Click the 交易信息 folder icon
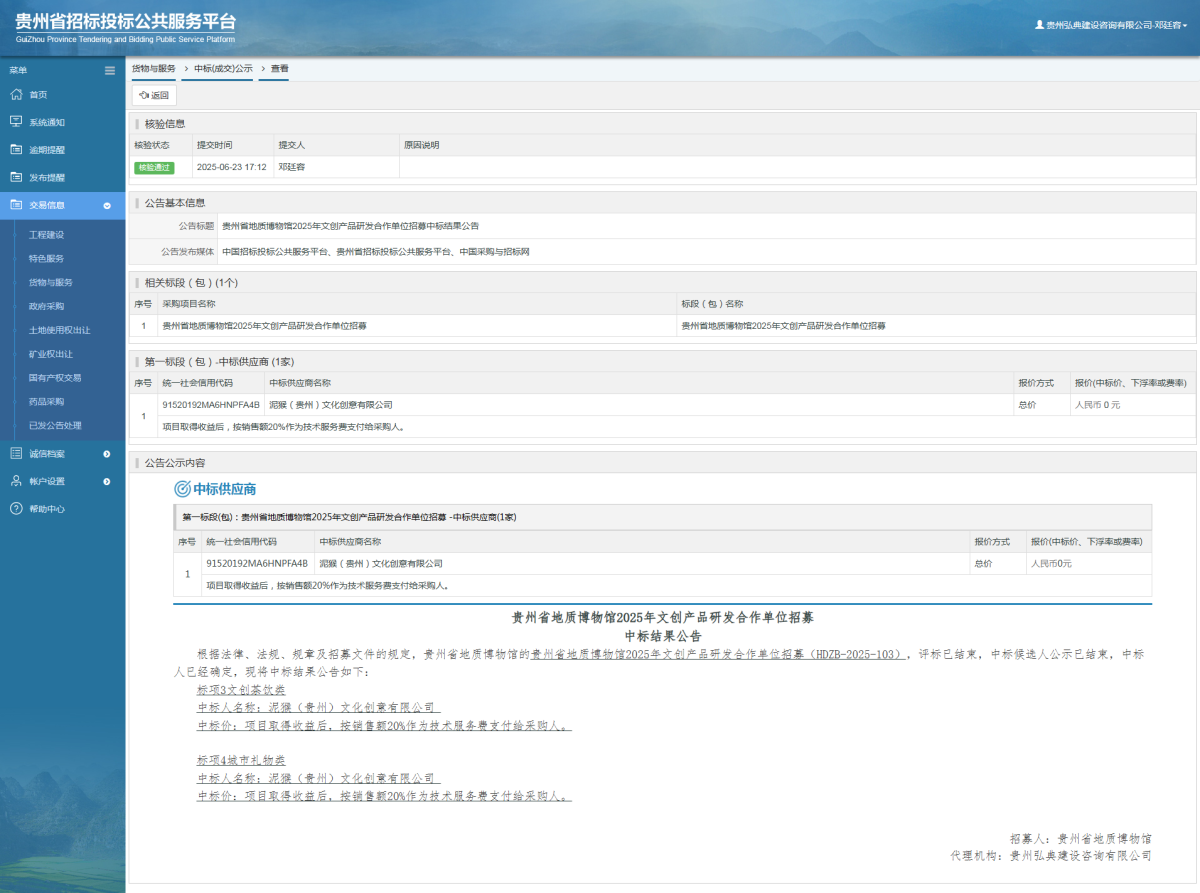Viewport: 1200px width, 893px height. [x=16, y=204]
